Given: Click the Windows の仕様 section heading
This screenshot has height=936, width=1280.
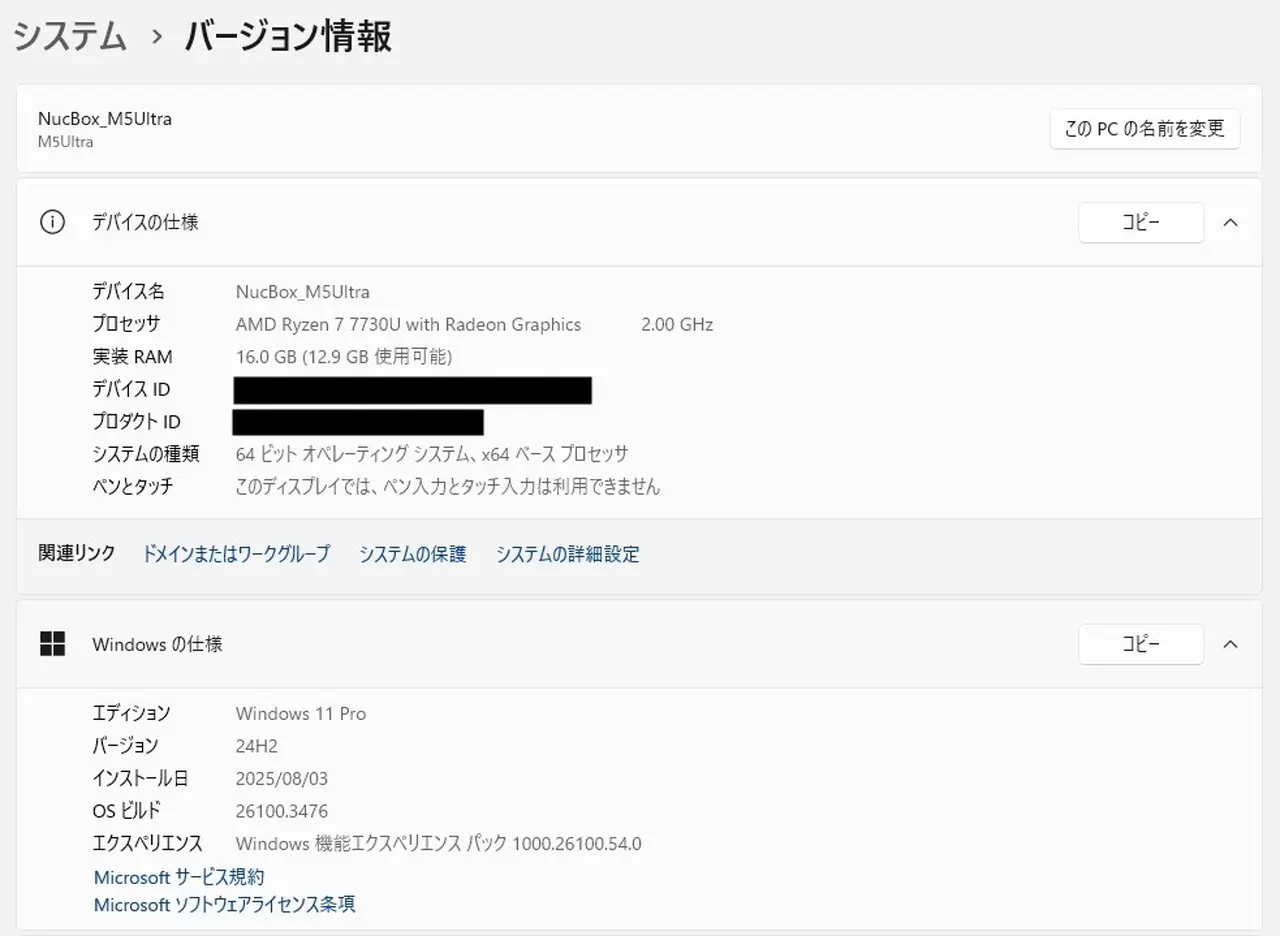Looking at the screenshot, I should 157,644.
